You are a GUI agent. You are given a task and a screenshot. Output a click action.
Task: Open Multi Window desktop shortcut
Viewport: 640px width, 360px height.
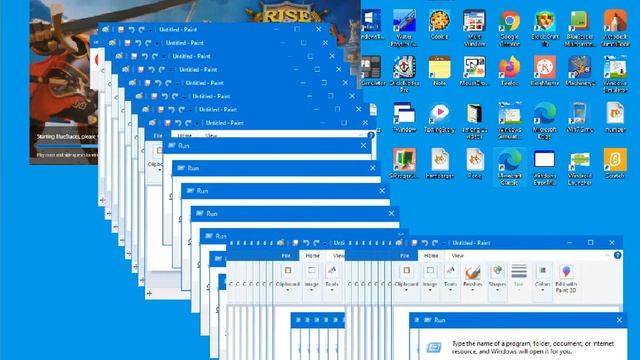click(474, 28)
